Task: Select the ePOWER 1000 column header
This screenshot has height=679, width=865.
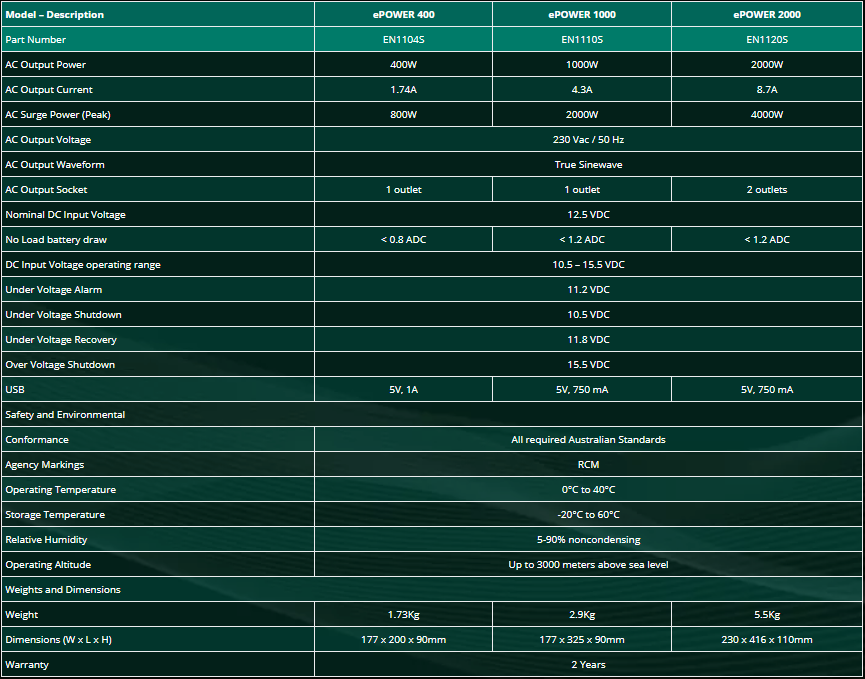Action: 582,14
